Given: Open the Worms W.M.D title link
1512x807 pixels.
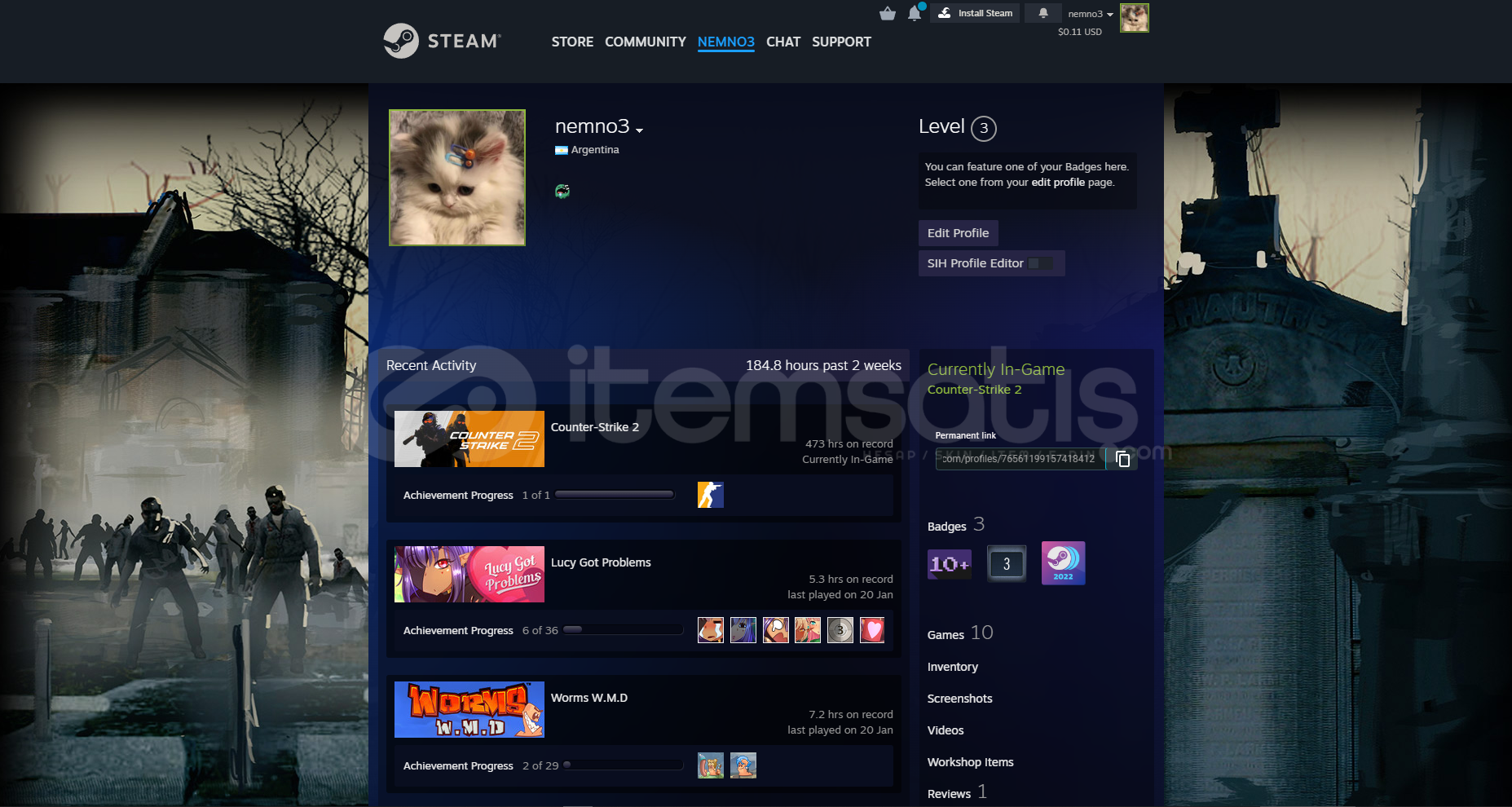Looking at the screenshot, I should pos(589,698).
